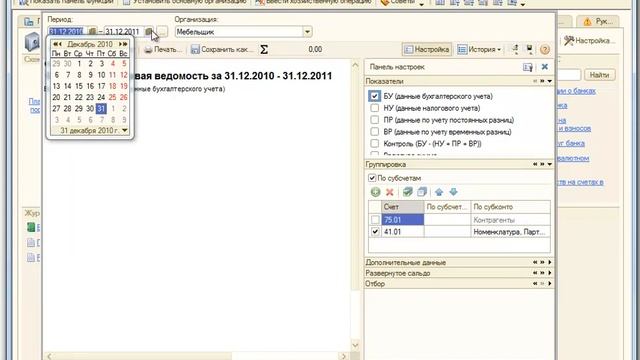Image resolution: width=640 pixels, height=360 pixels.
Task: Click the settings panel layout icon
Action: 528,67
